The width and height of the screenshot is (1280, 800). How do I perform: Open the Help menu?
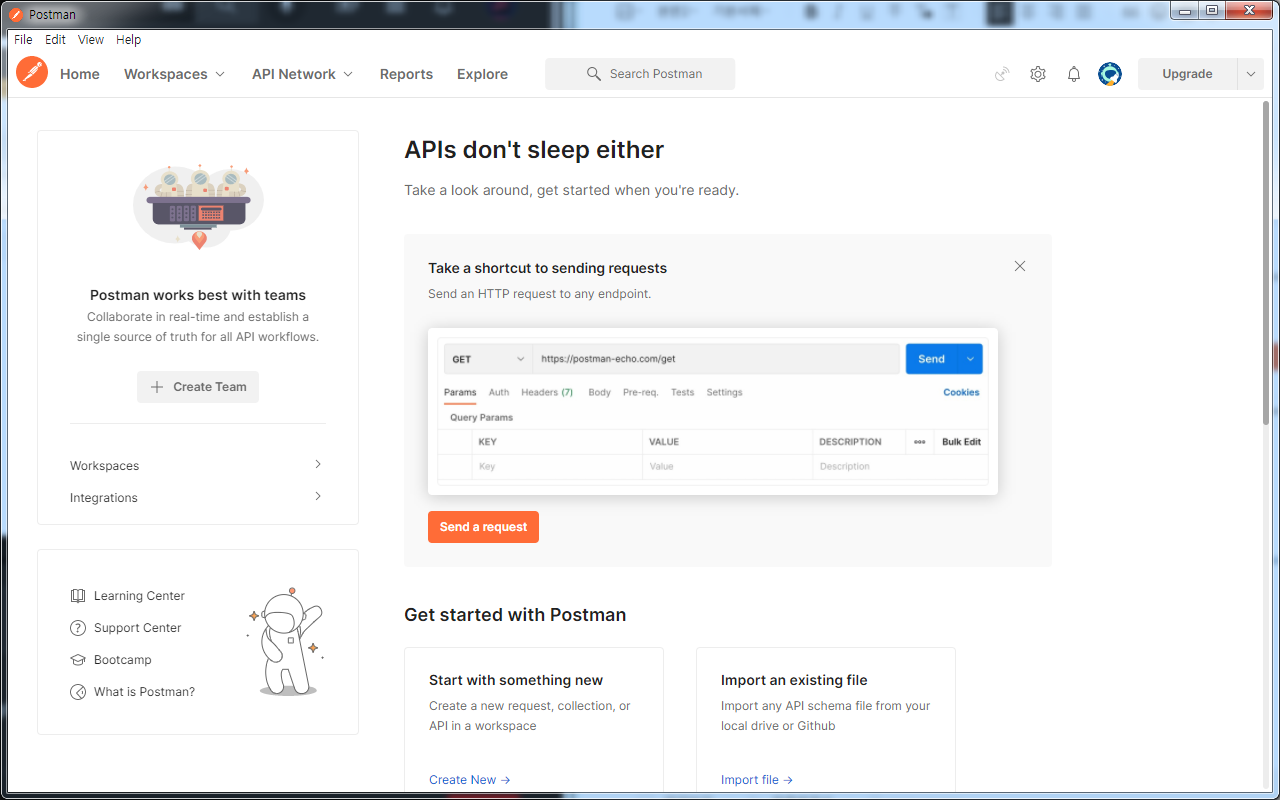point(129,40)
